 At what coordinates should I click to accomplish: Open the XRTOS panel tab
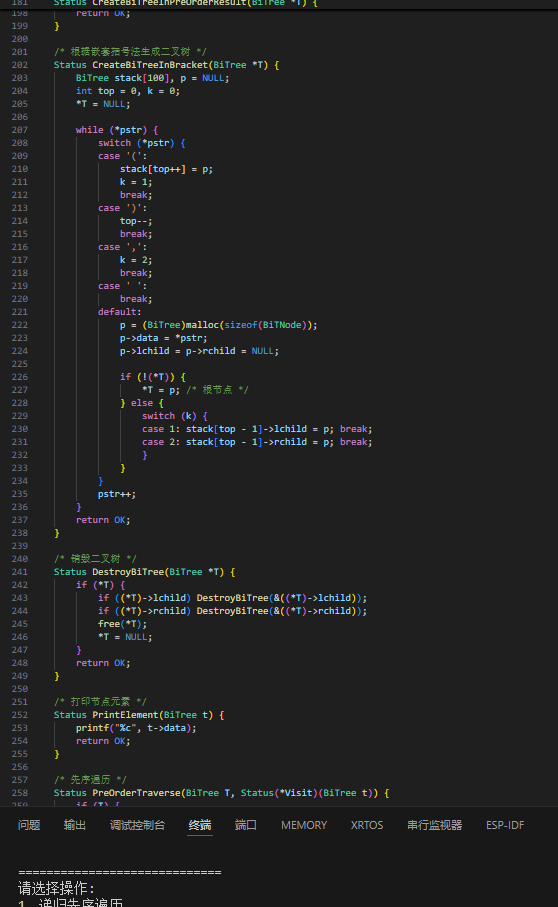[367, 825]
